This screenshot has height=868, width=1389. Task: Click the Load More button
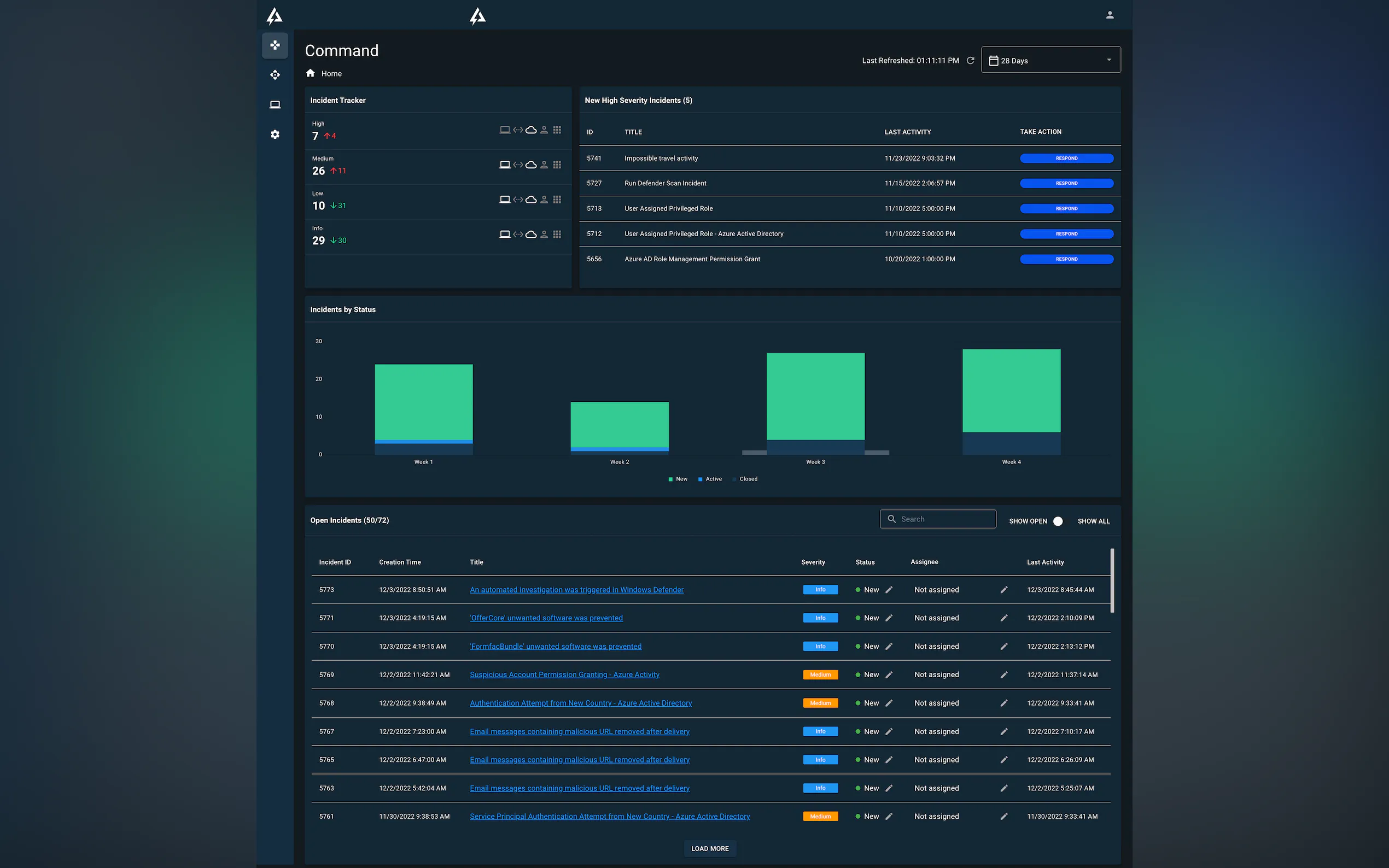(709, 848)
